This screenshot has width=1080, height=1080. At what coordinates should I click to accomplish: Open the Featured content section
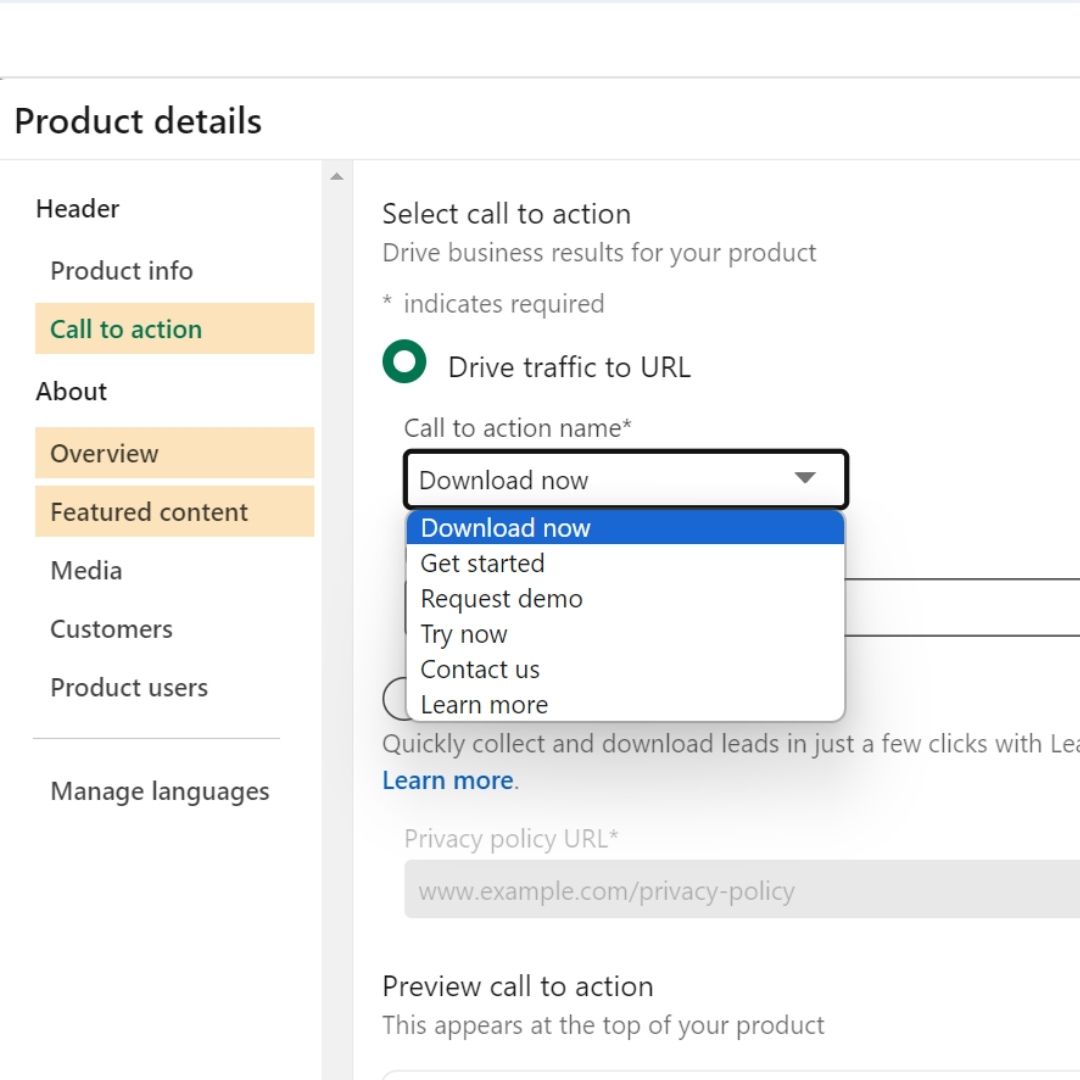point(174,512)
